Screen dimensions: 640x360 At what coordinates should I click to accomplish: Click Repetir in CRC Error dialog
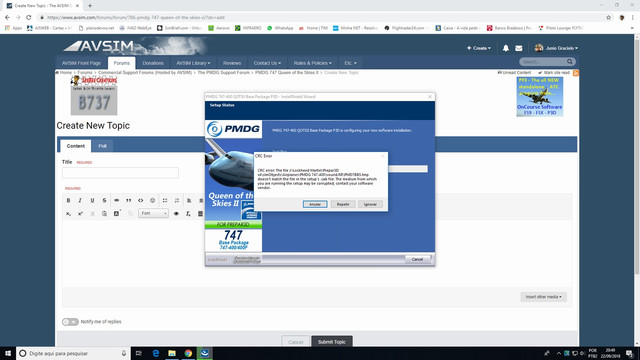point(343,204)
